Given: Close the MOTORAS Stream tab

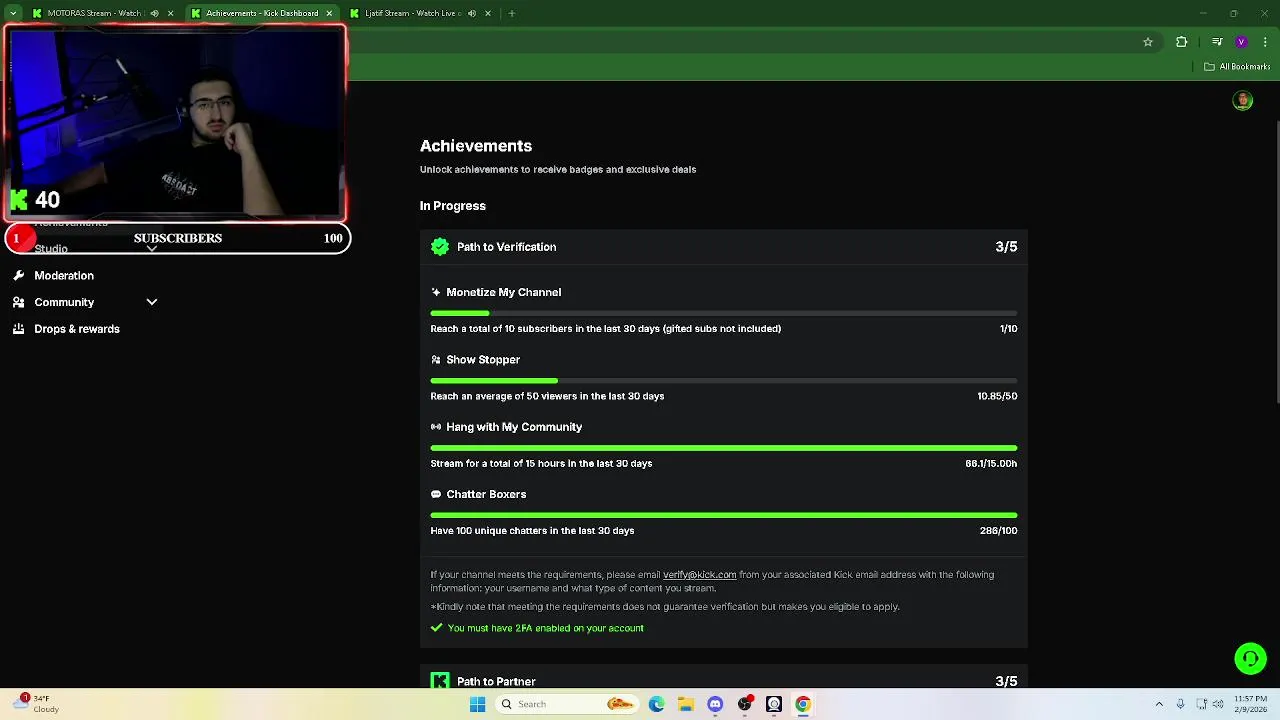Looking at the screenshot, I should tap(170, 14).
